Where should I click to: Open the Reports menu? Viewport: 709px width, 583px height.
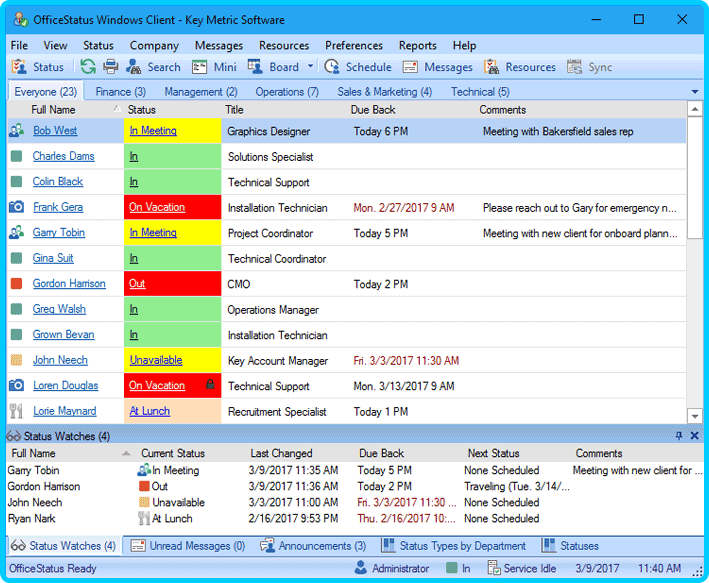pos(417,46)
